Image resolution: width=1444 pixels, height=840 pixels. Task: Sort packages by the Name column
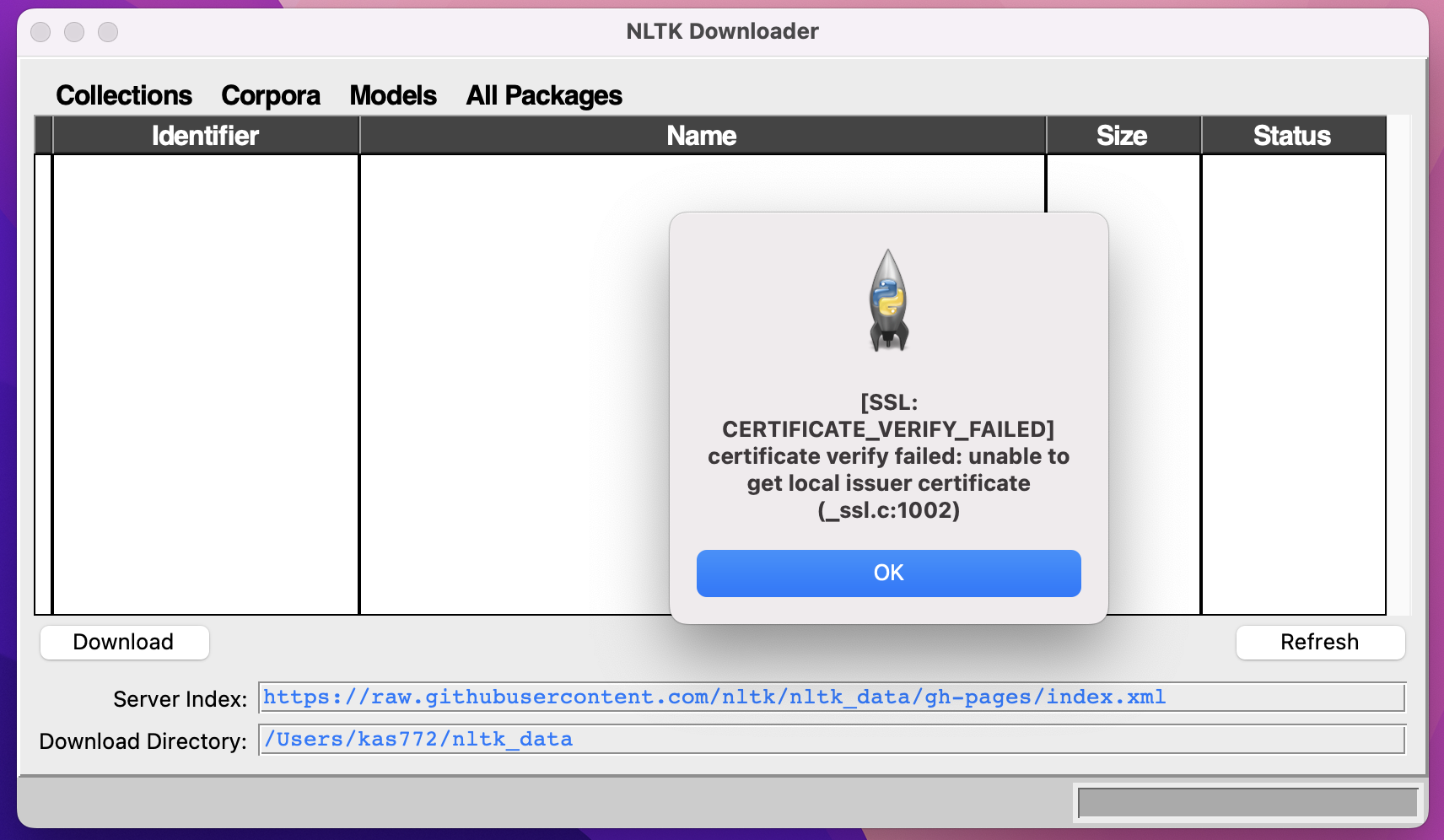pos(700,135)
